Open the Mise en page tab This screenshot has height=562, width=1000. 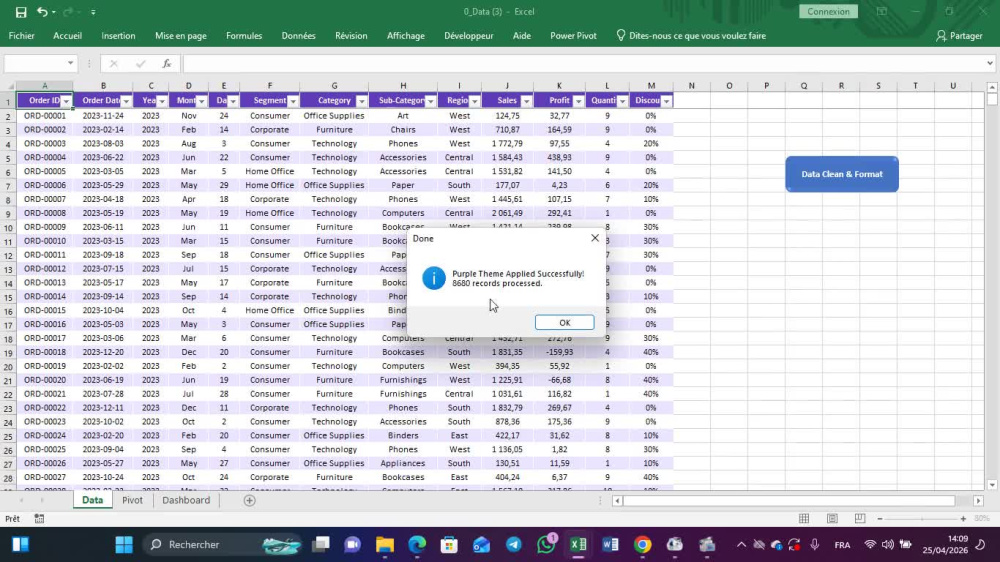[x=180, y=36]
